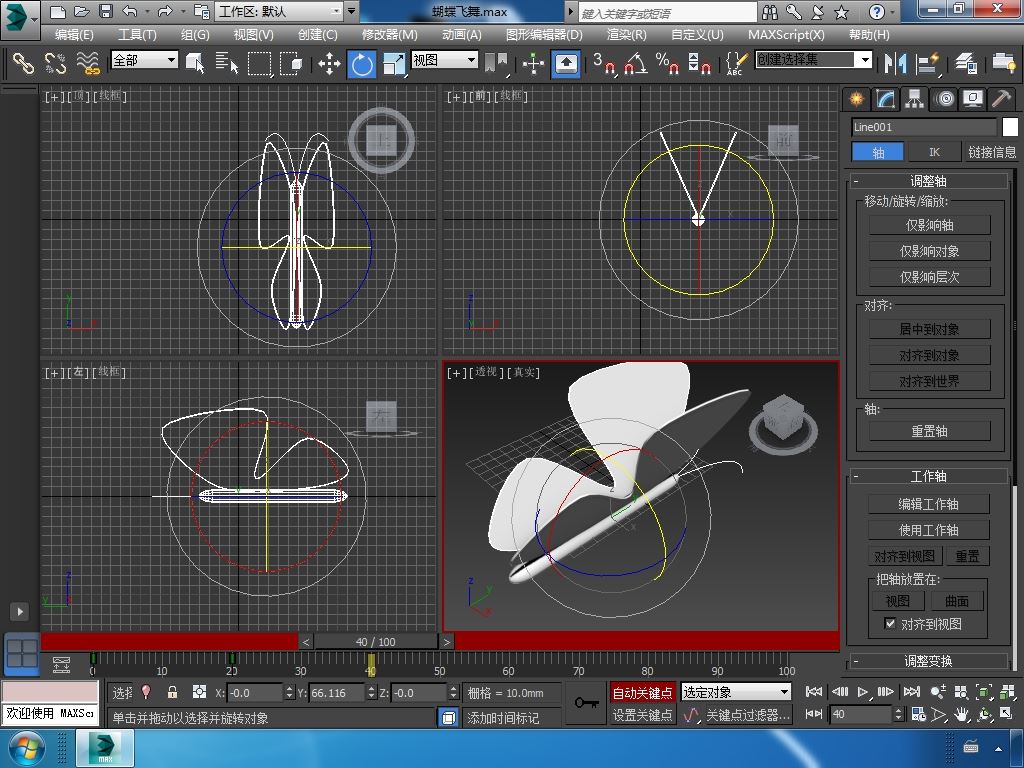The image size is (1024, 768).
Task: Open the 修改器(M) menu
Action: (x=390, y=34)
